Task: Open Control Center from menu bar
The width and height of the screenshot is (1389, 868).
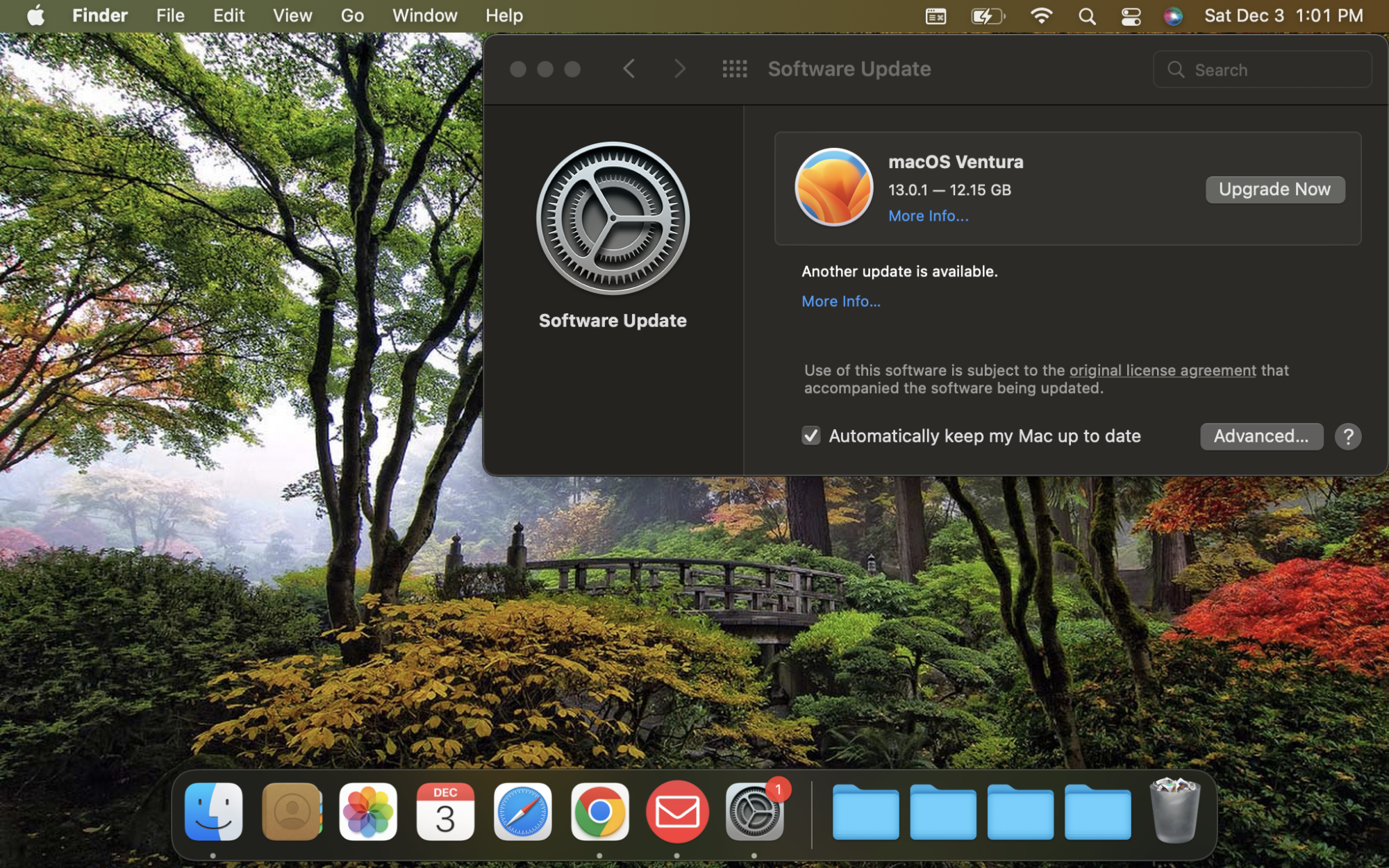Action: (1131, 16)
